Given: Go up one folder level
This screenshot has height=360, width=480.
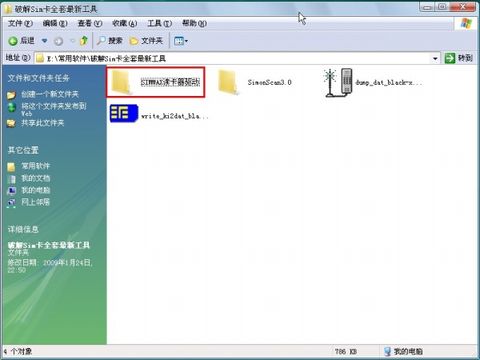Looking at the screenshot, I should 84,41.
